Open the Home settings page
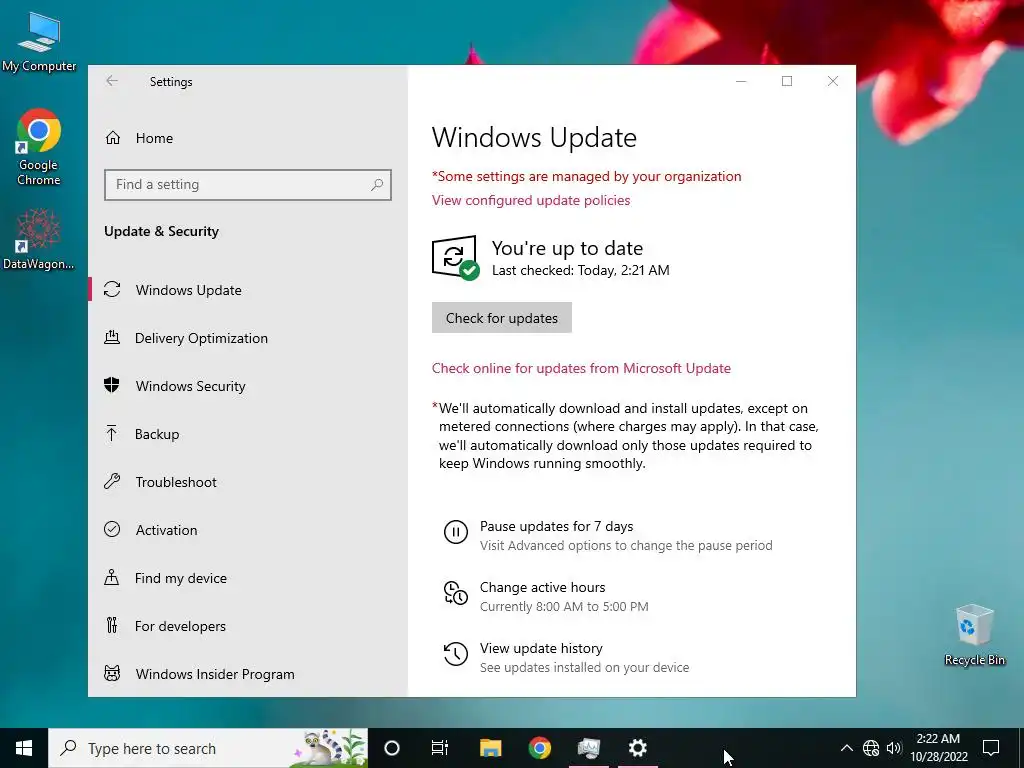The height and width of the screenshot is (768, 1024). tap(154, 138)
